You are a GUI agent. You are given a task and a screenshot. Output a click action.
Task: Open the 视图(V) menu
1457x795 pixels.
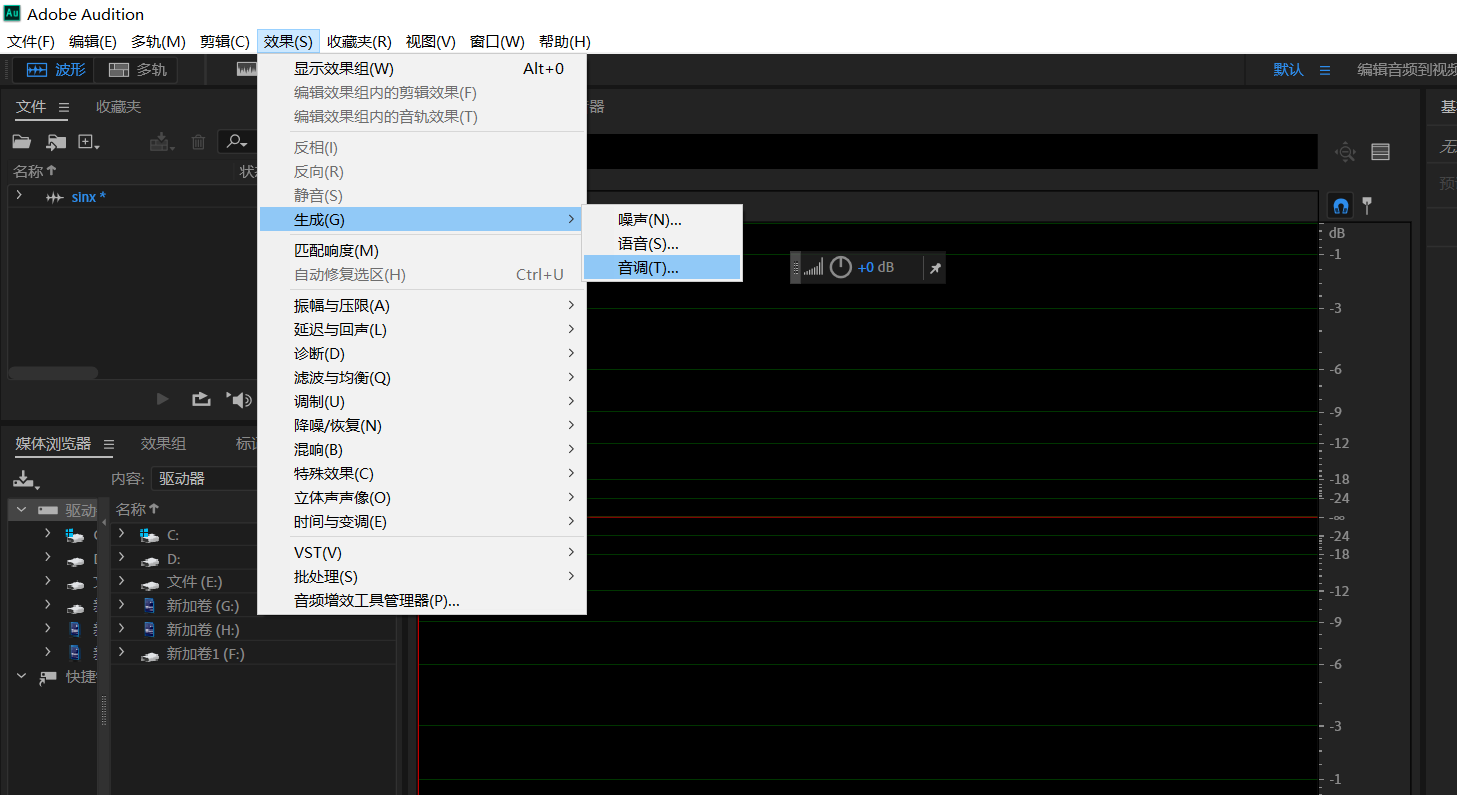click(x=431, y=42)
